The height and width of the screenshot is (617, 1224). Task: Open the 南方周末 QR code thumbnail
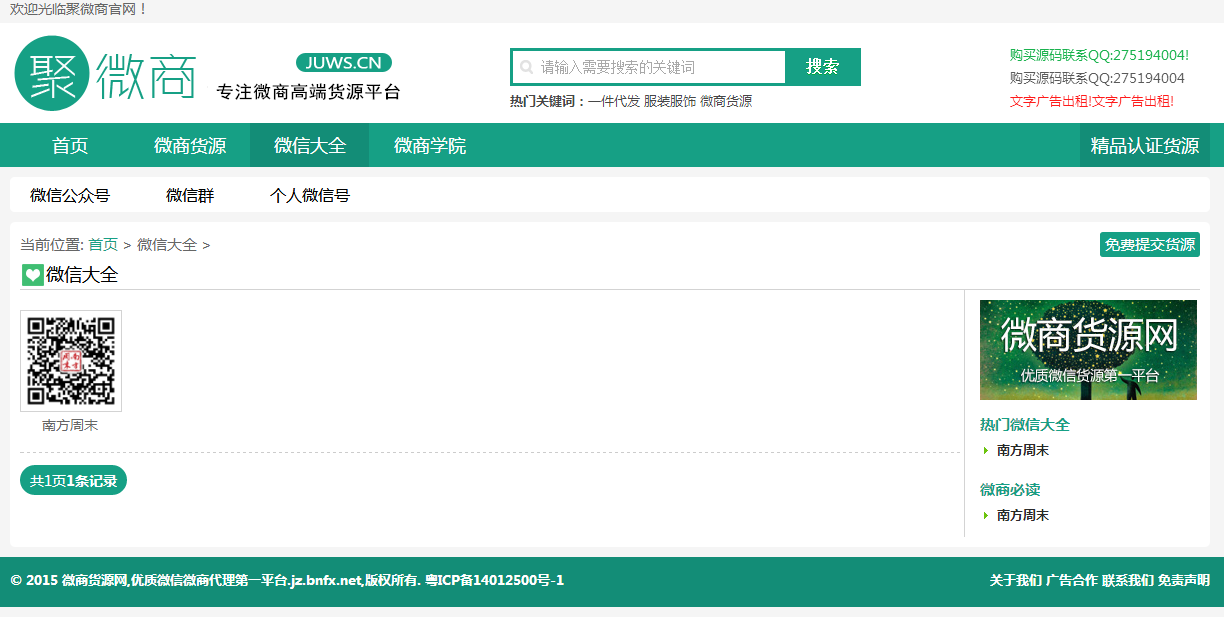(x=71, y=361)
